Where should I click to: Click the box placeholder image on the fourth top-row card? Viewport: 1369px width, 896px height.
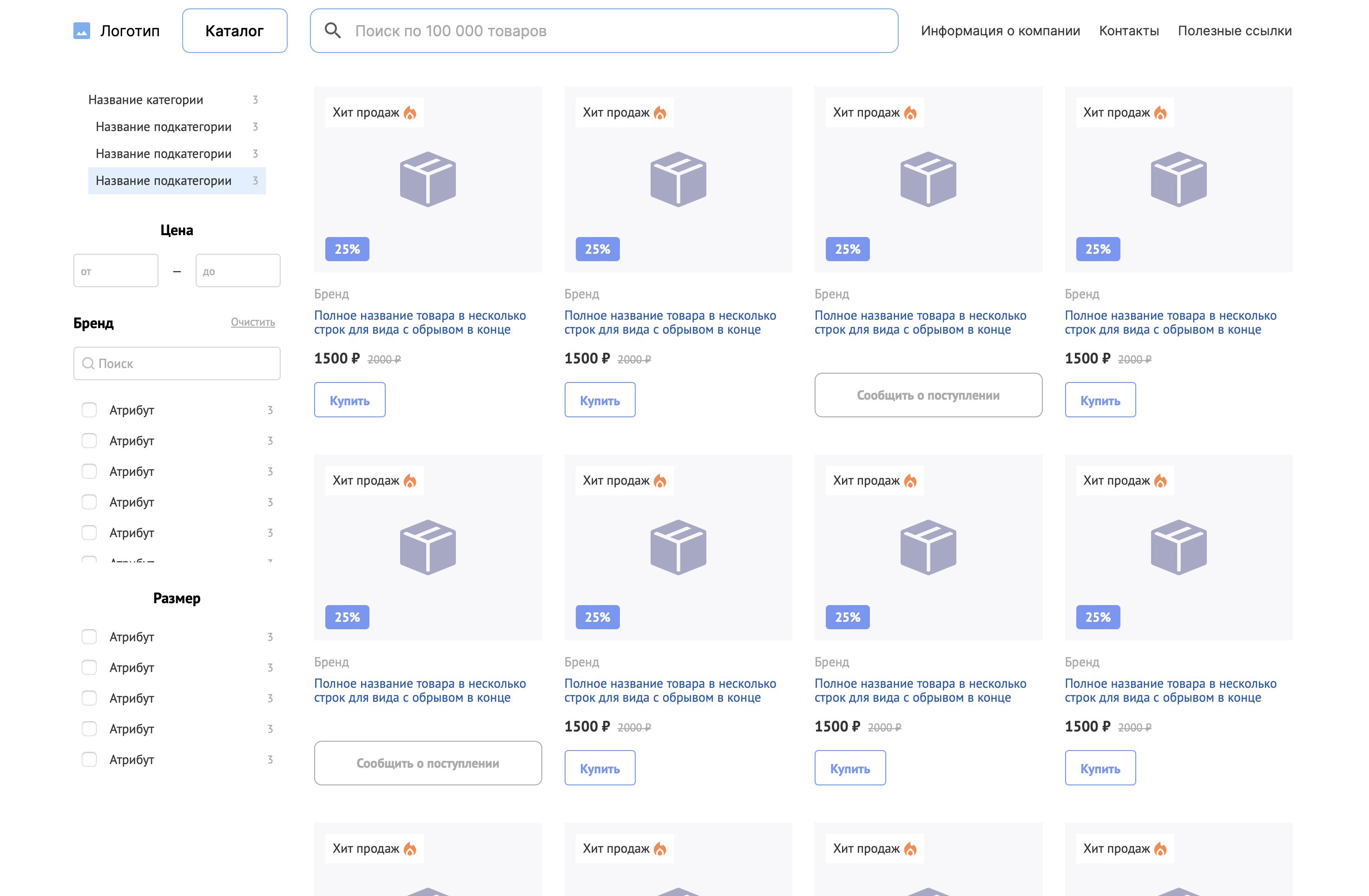coord(1178,179)
